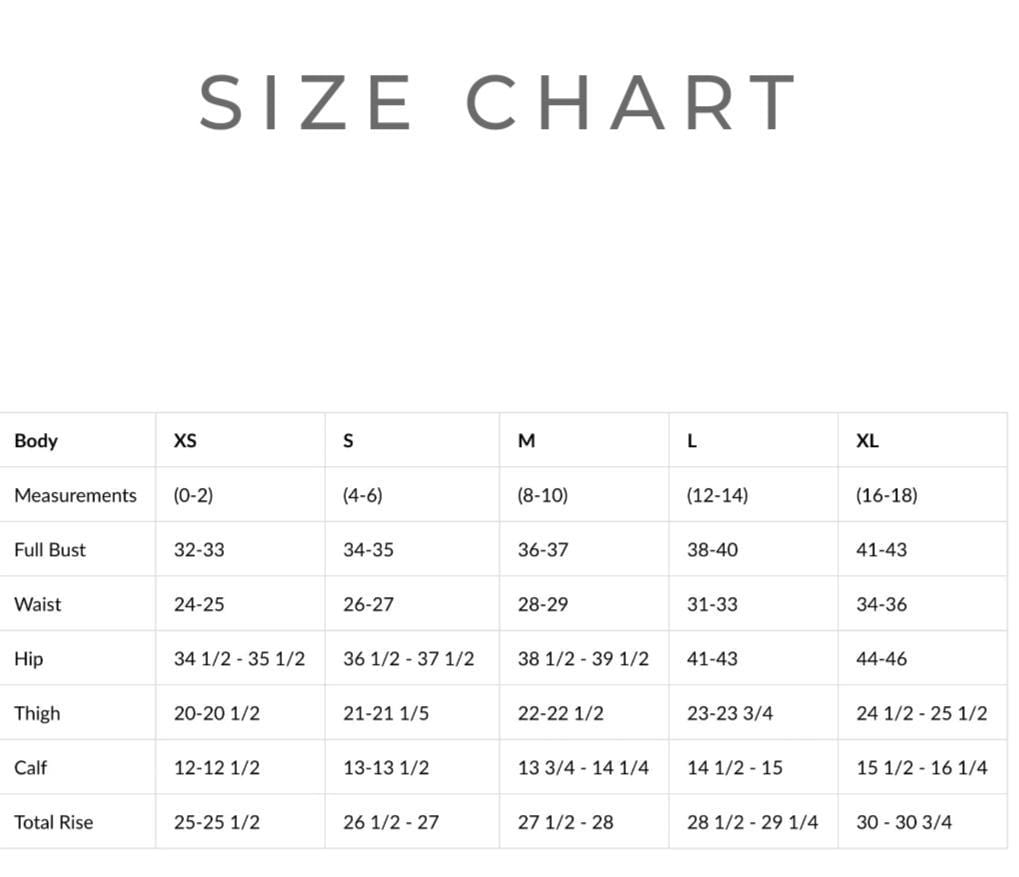Click the SIZE CHART heading
1019x877 pixels.
(x=497, y=102)
